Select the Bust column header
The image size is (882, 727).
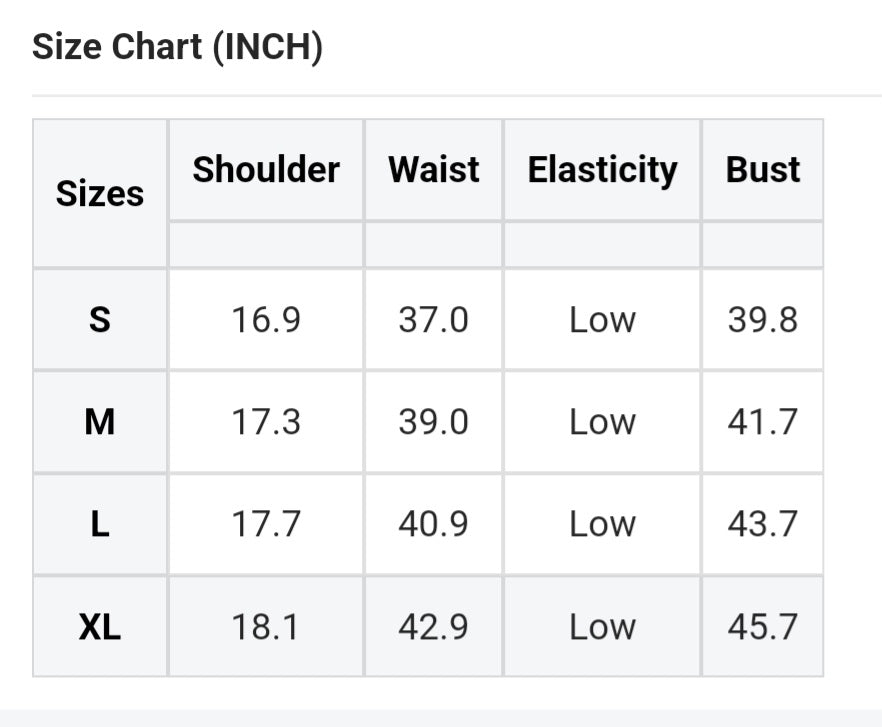tap(763, 169)
